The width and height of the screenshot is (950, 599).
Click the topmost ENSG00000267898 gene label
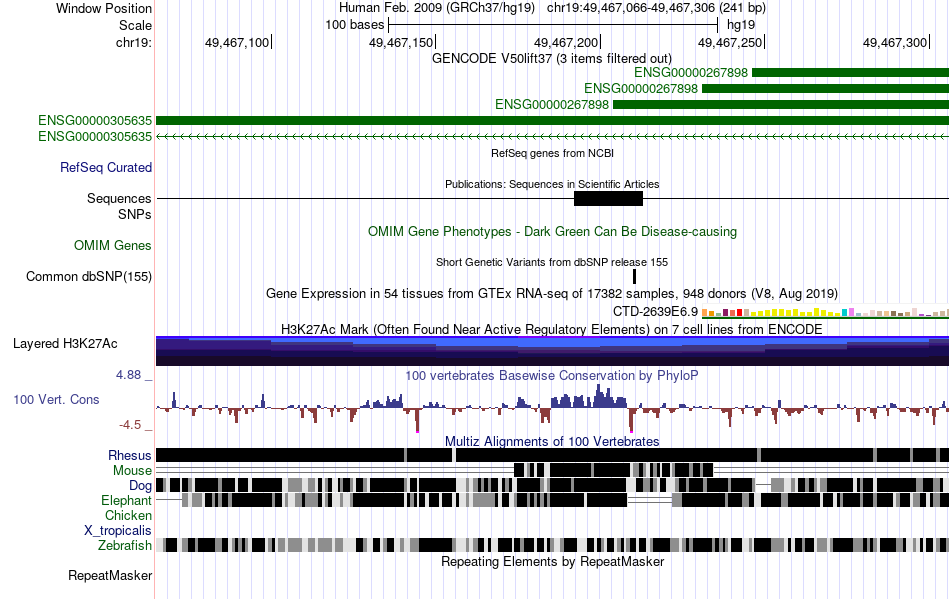(x=691, y=73)
